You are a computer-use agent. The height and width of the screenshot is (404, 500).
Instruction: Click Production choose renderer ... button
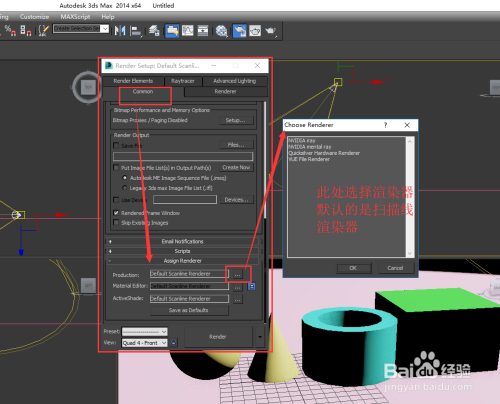pyautogui.click(x=237, y=275)
